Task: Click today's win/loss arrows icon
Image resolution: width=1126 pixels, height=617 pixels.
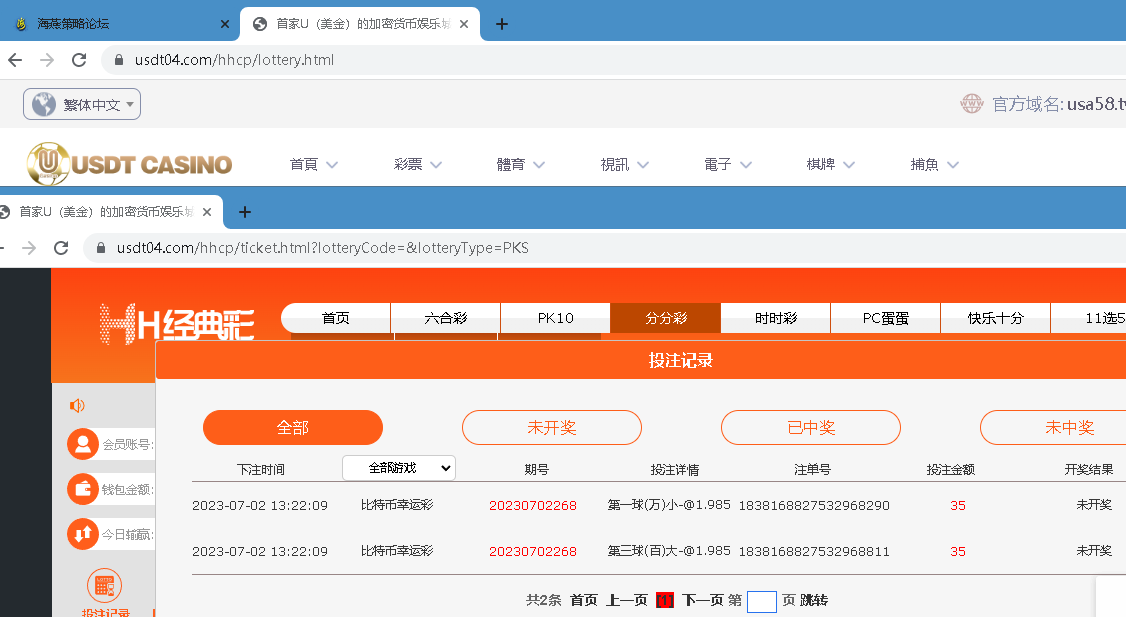Action: (82, 534)
